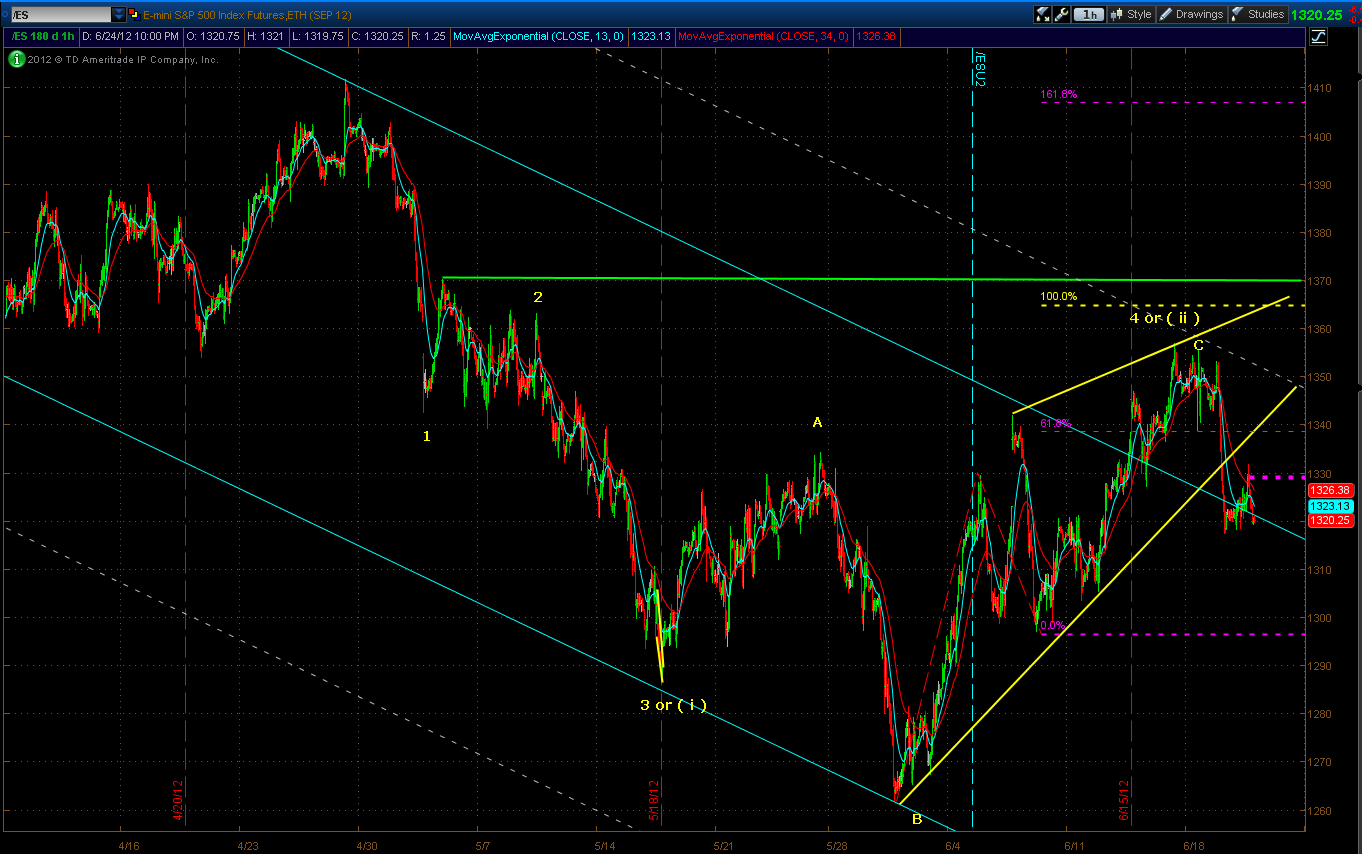
Task: Open the symbol selector dropdown arrow
Action: click(x=119, y=14)
